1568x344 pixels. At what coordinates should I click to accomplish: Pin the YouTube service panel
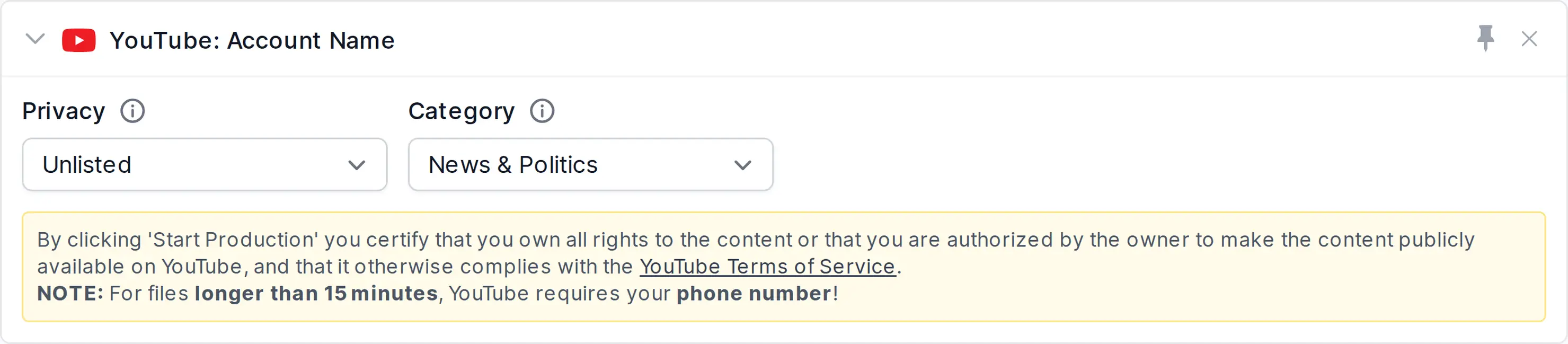click(x=1485, y=38)
